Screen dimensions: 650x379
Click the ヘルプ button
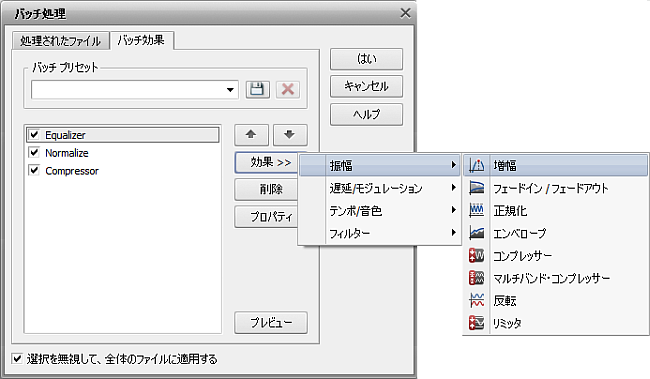366,114
